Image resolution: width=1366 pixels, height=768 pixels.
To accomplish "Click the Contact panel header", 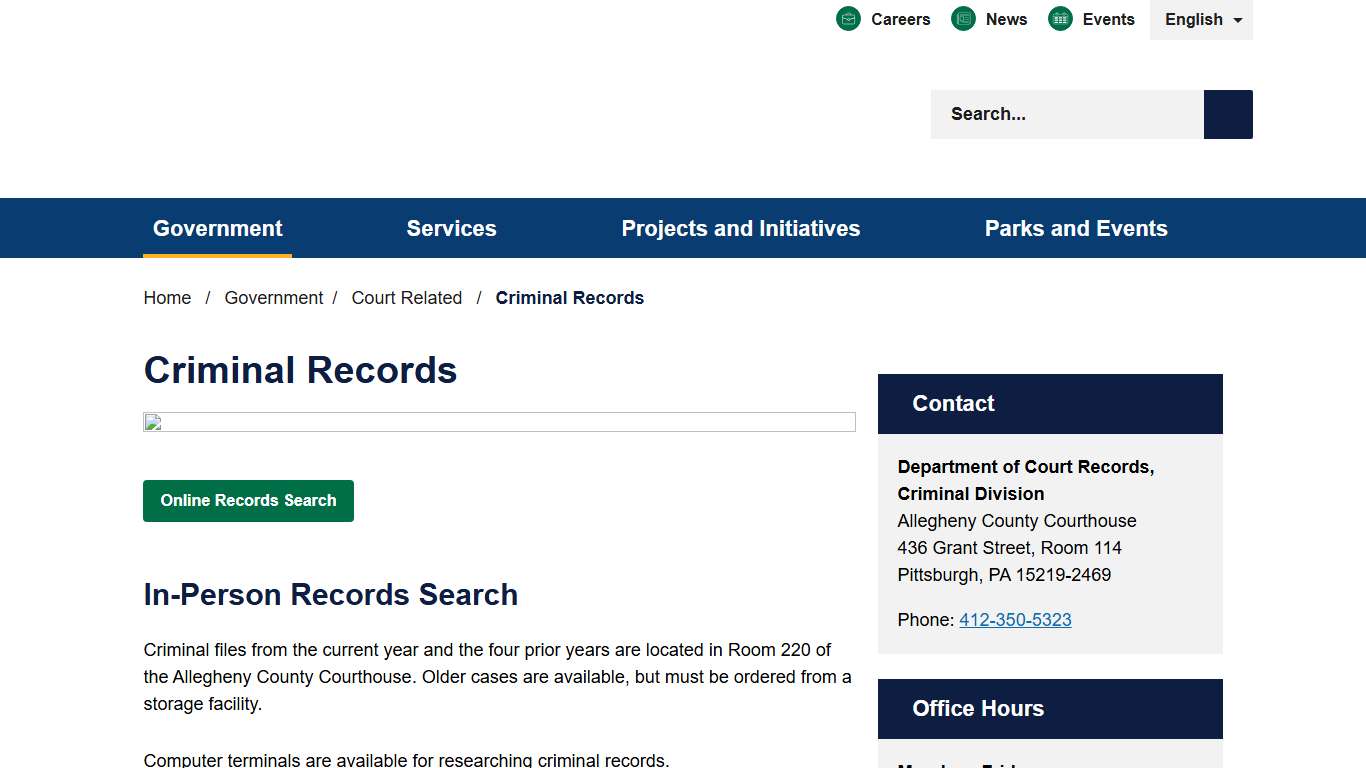I will coord(953,403).
